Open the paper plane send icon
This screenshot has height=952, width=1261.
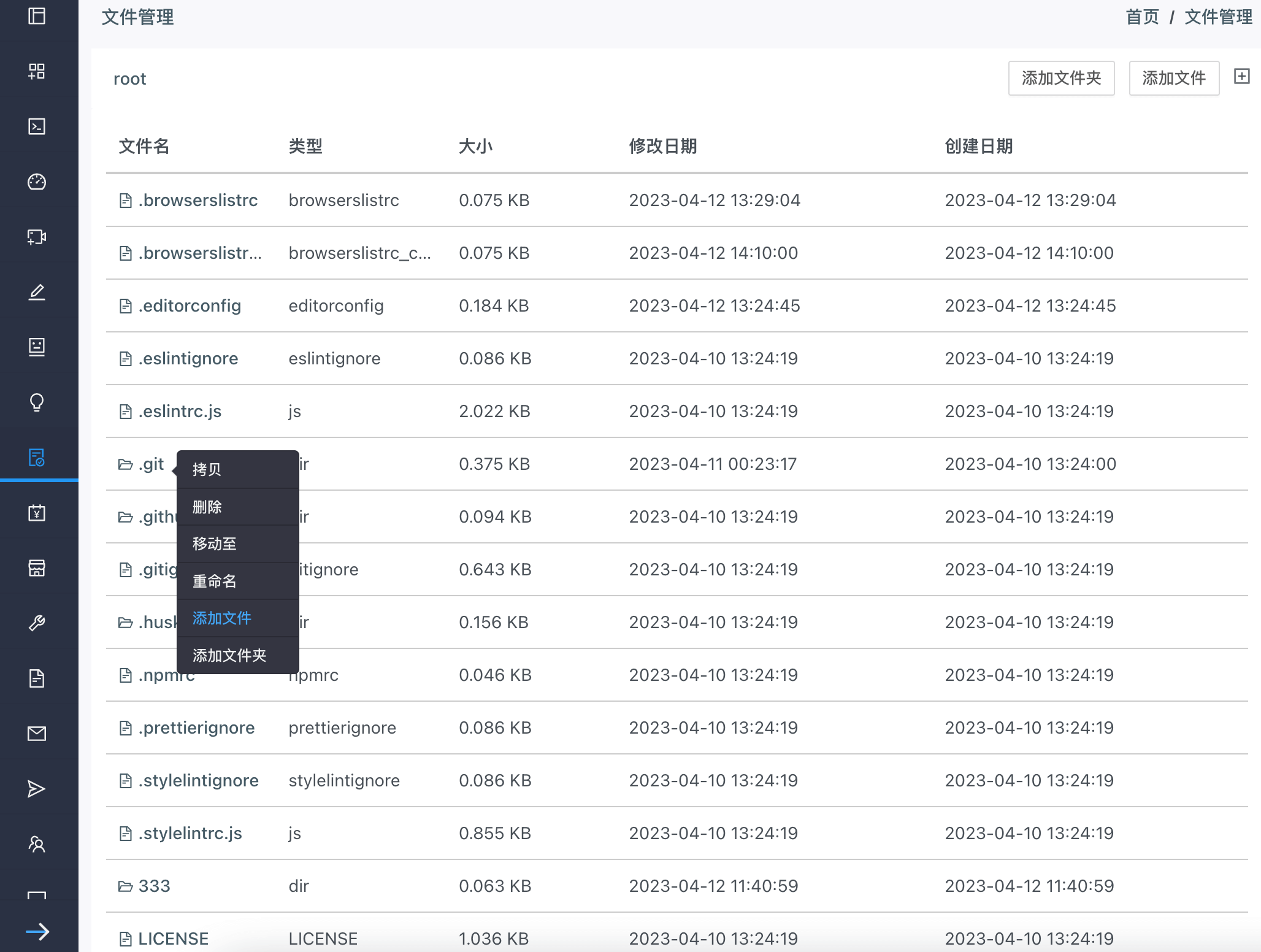(37, 789)
